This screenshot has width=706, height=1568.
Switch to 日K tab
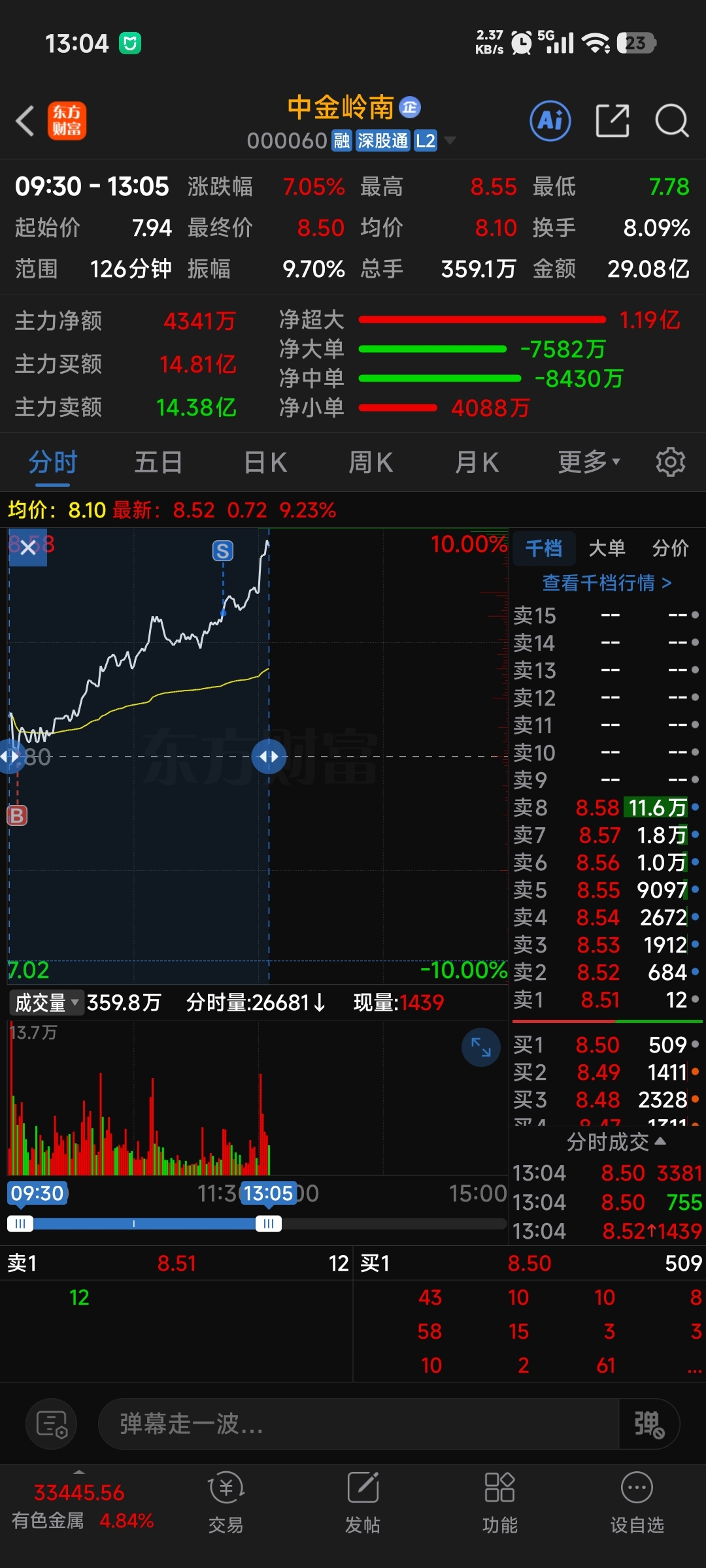pyautogui.click(x=265, y=463)
